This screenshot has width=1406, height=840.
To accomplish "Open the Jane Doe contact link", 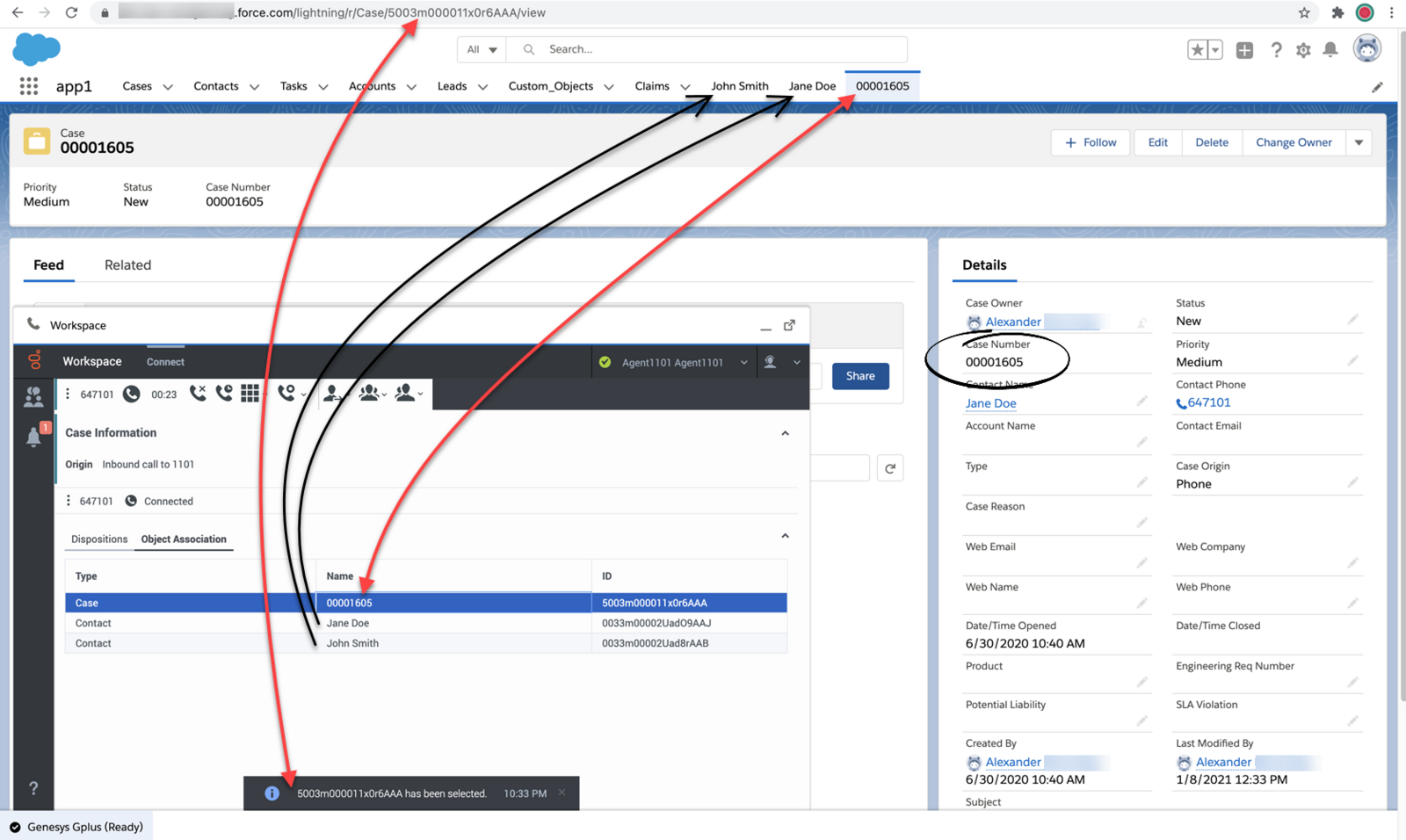I will (990, 403).
